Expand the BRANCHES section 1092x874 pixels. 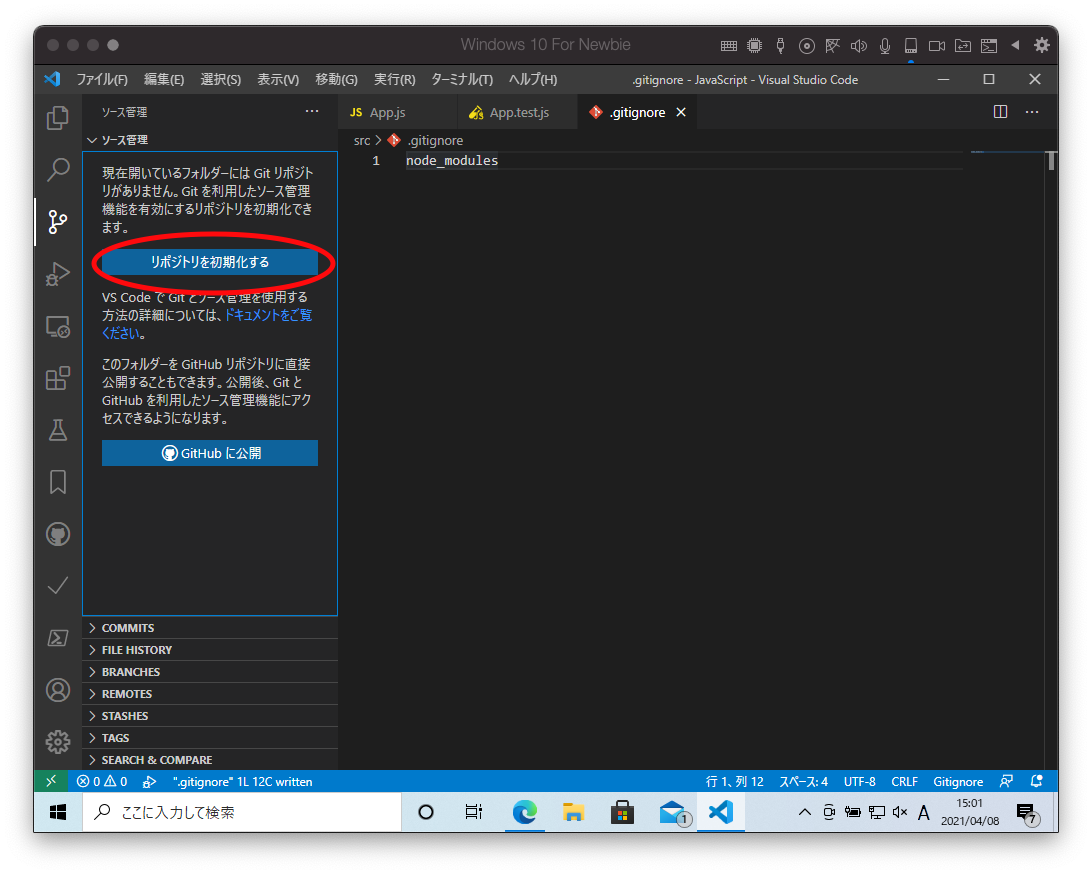tap(210, 672)
